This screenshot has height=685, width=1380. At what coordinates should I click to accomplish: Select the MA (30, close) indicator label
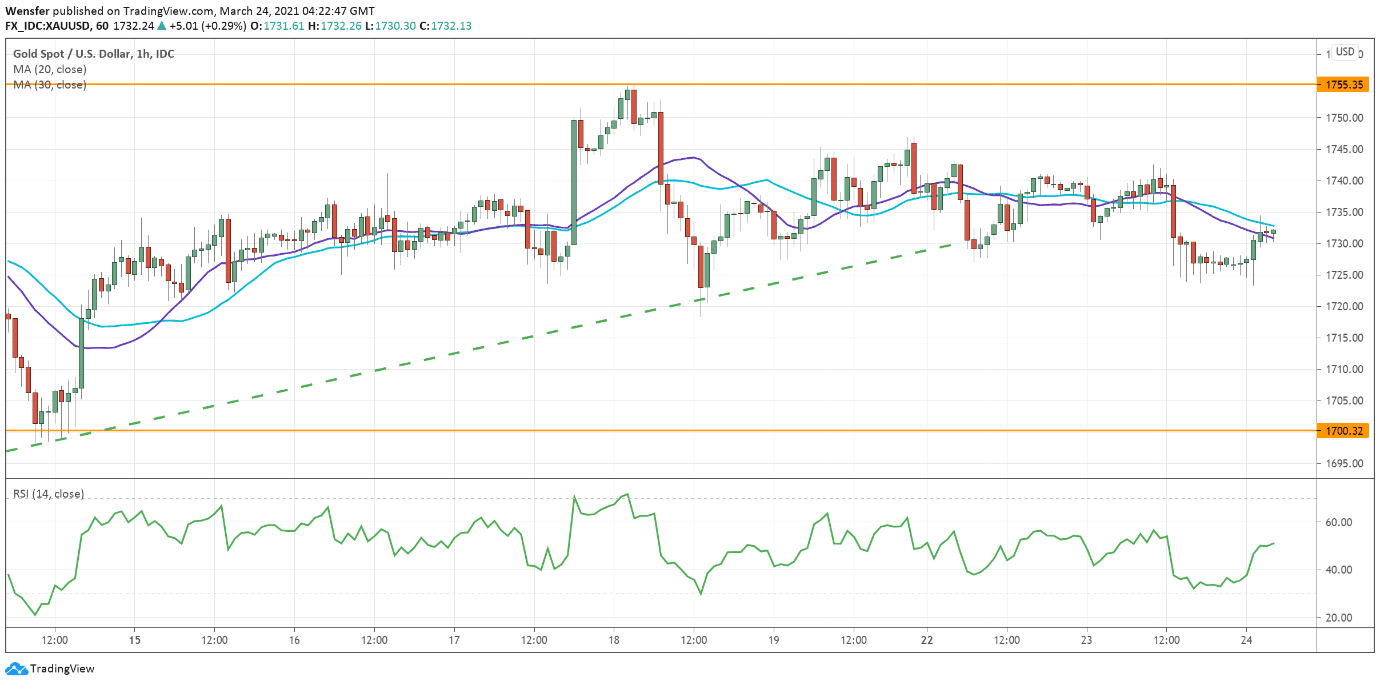(50, 85)
